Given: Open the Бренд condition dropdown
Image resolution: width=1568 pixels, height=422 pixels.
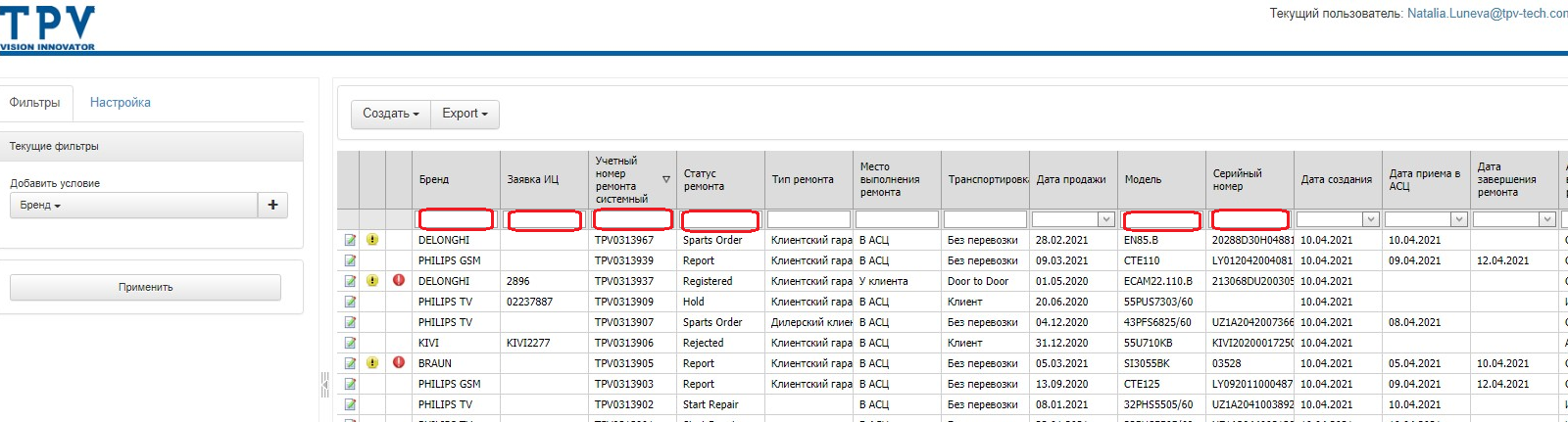Looking at the screenshot, I should [x=133, y=205].
